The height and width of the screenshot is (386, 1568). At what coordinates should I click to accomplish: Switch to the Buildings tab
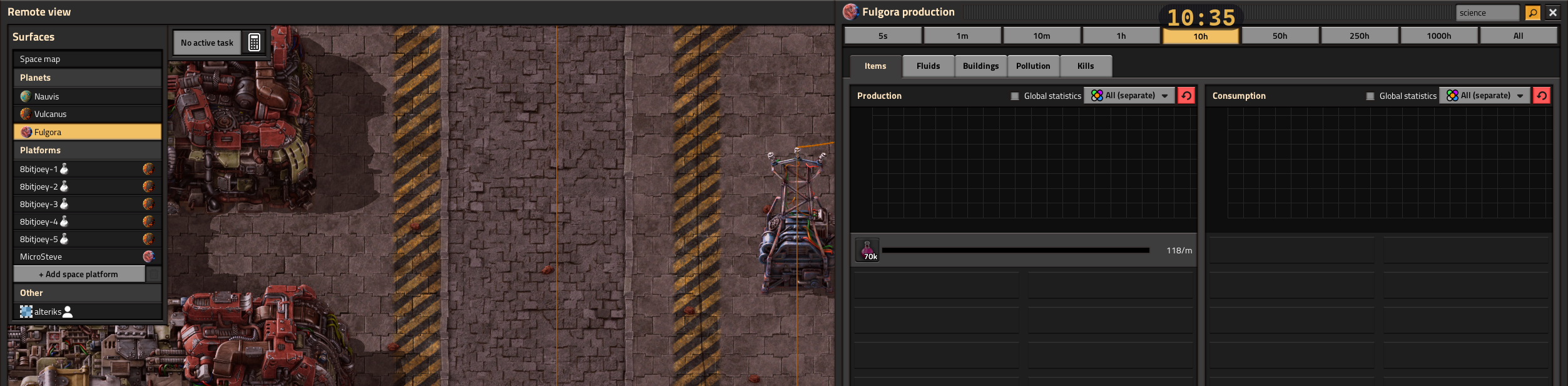click(980, 66)
